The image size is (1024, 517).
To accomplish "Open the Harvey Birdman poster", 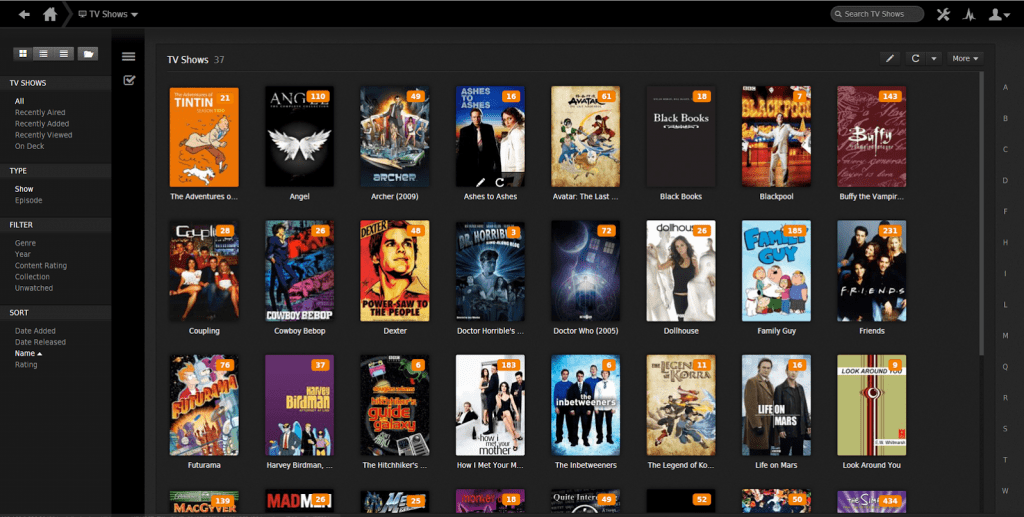I will (299, 405).
